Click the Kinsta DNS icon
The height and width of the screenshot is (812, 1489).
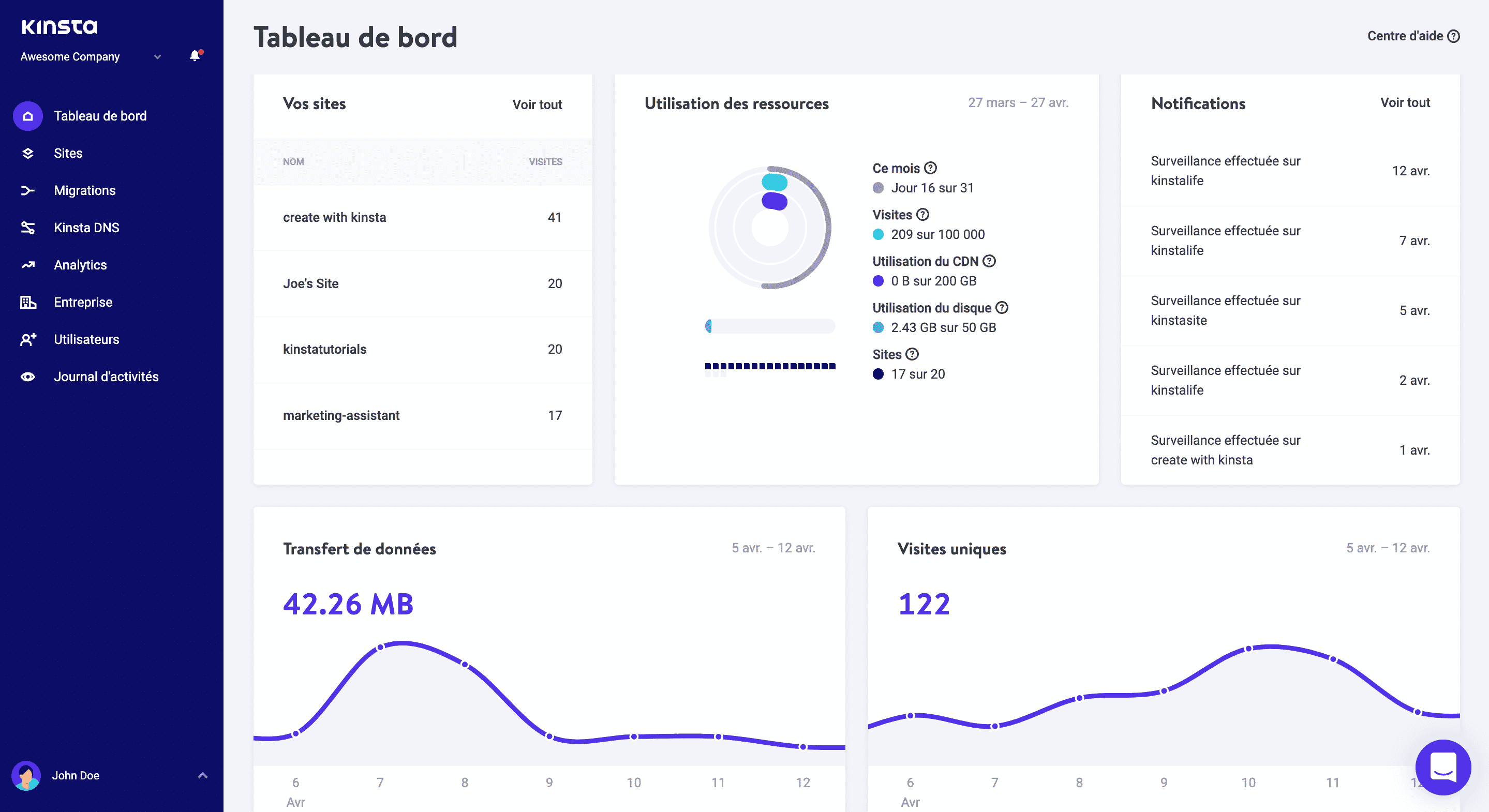pos(27,227)
